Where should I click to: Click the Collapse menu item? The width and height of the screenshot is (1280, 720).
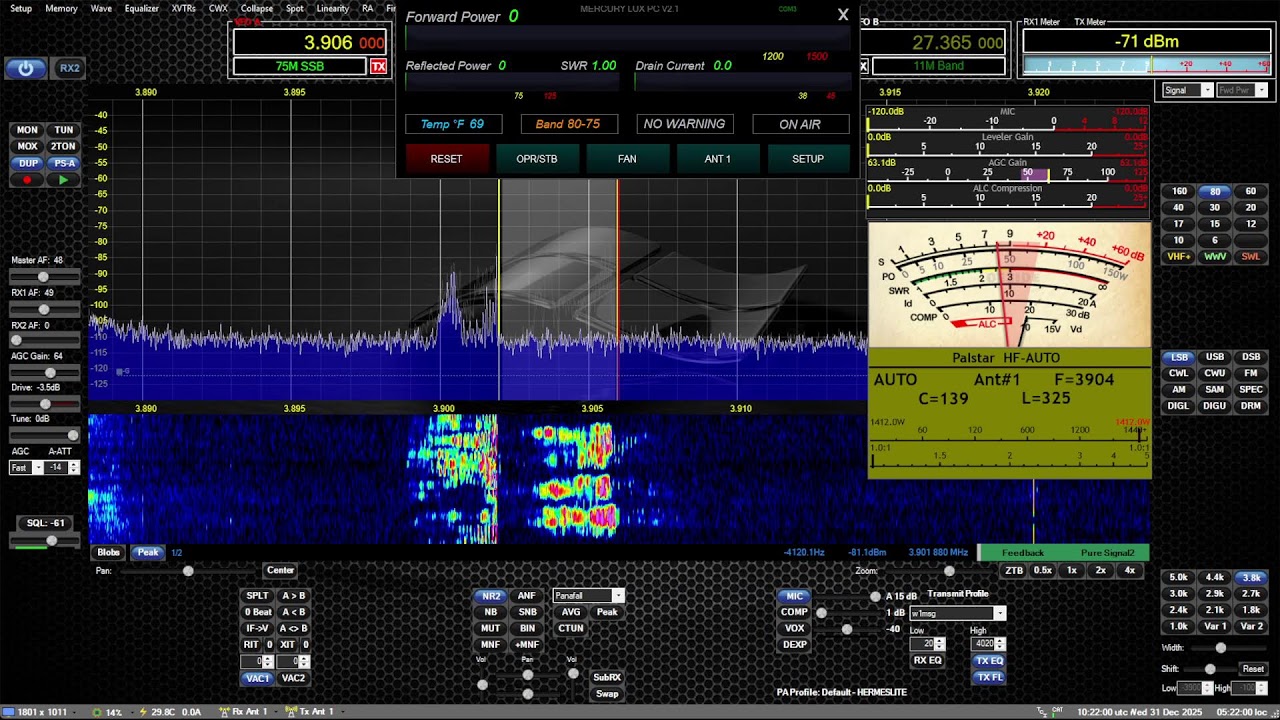(x=257, y=8)
